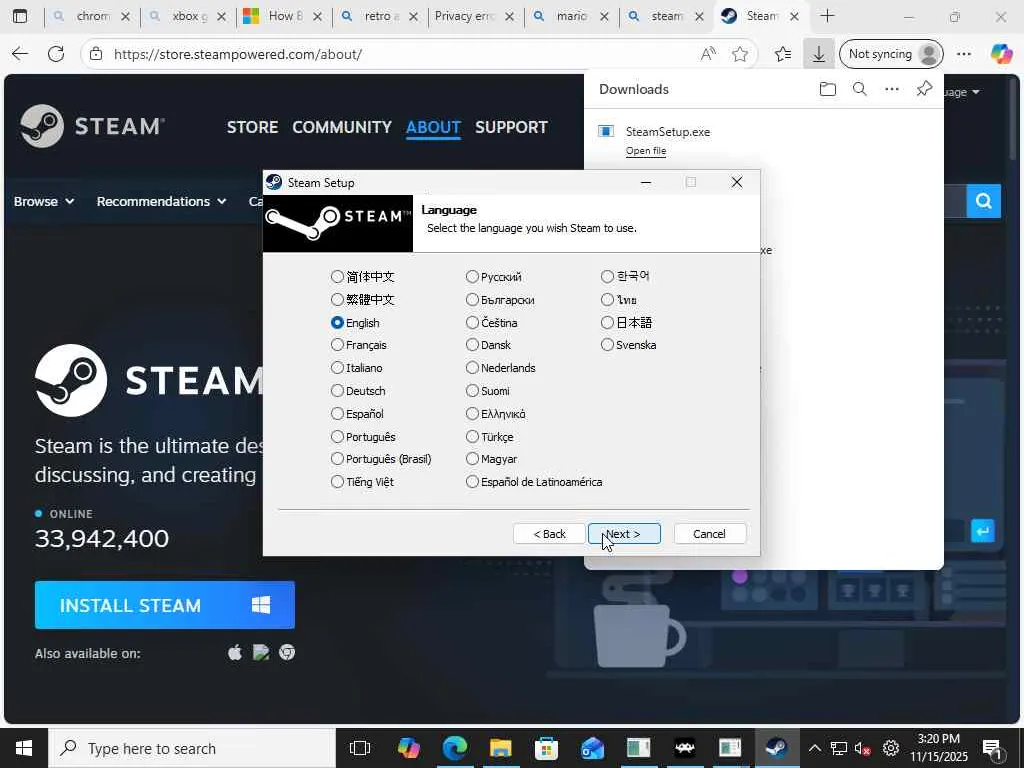Image resolution: width=1024 pixels, height=768 pixels.
Task: Choose Deutsch in the language list
Action: [x=337, y=391]
